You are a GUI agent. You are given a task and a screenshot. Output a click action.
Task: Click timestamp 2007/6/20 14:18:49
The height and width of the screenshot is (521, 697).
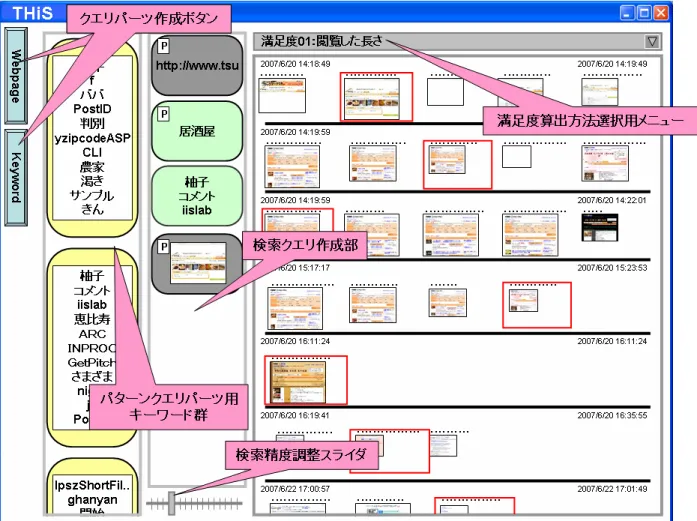(x=295, y=64)
